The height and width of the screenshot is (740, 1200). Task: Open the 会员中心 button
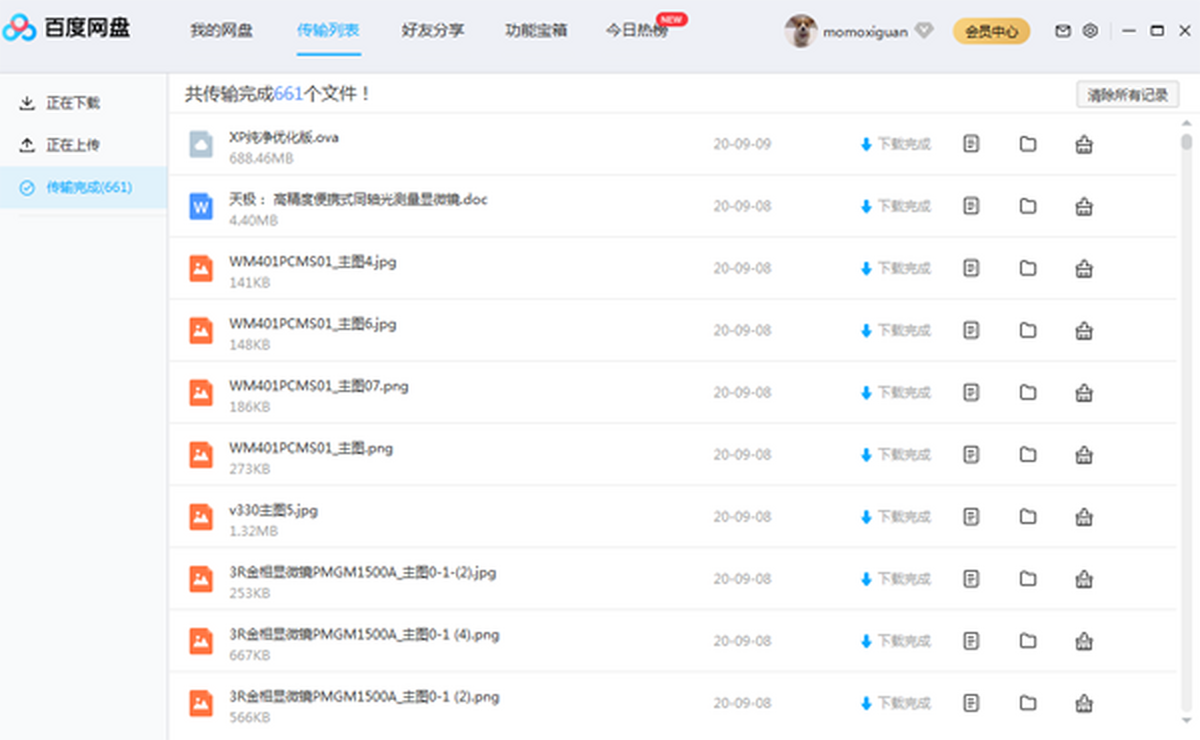[x=991, y=31]
